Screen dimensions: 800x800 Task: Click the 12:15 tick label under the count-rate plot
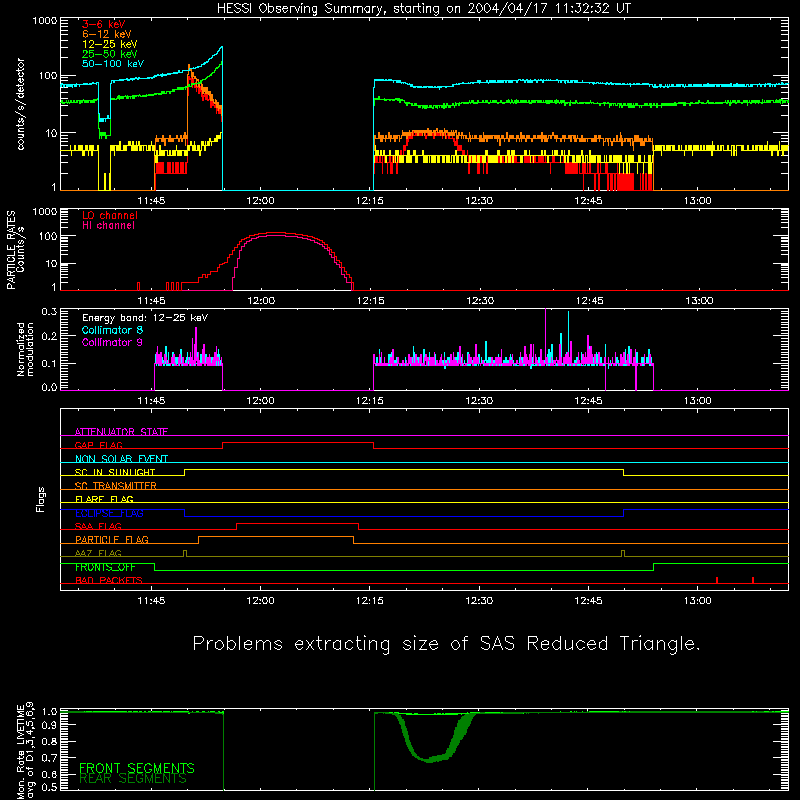coord(370,201)
